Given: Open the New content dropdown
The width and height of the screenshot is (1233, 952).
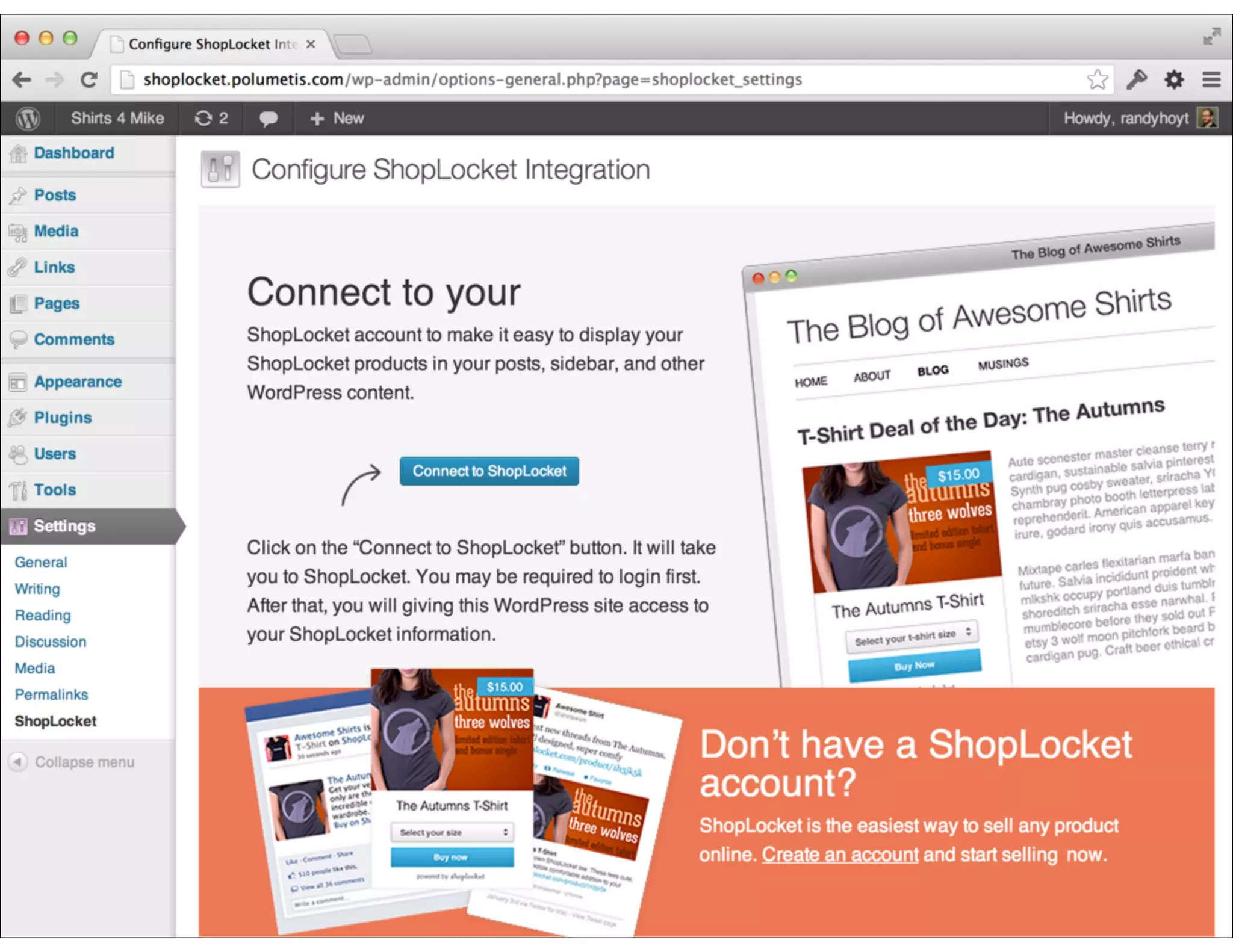Looking at the screenshot, I should [337, 119].
